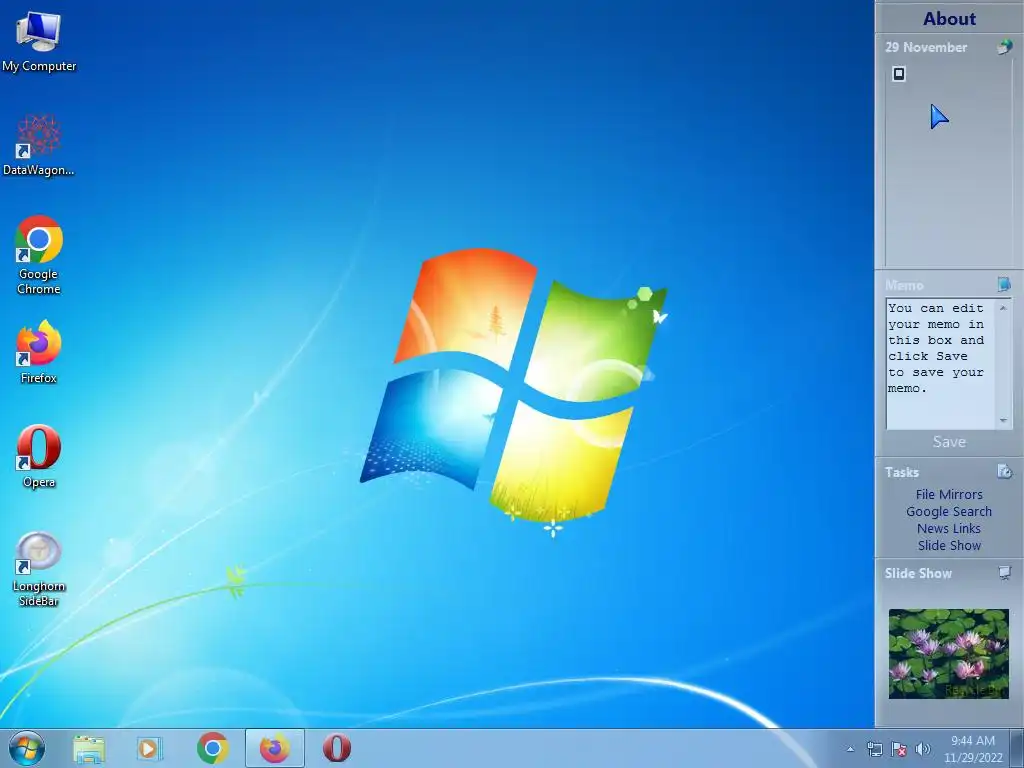Open the network tray icon
This screenshot has height=768, width=1024.
874,749
